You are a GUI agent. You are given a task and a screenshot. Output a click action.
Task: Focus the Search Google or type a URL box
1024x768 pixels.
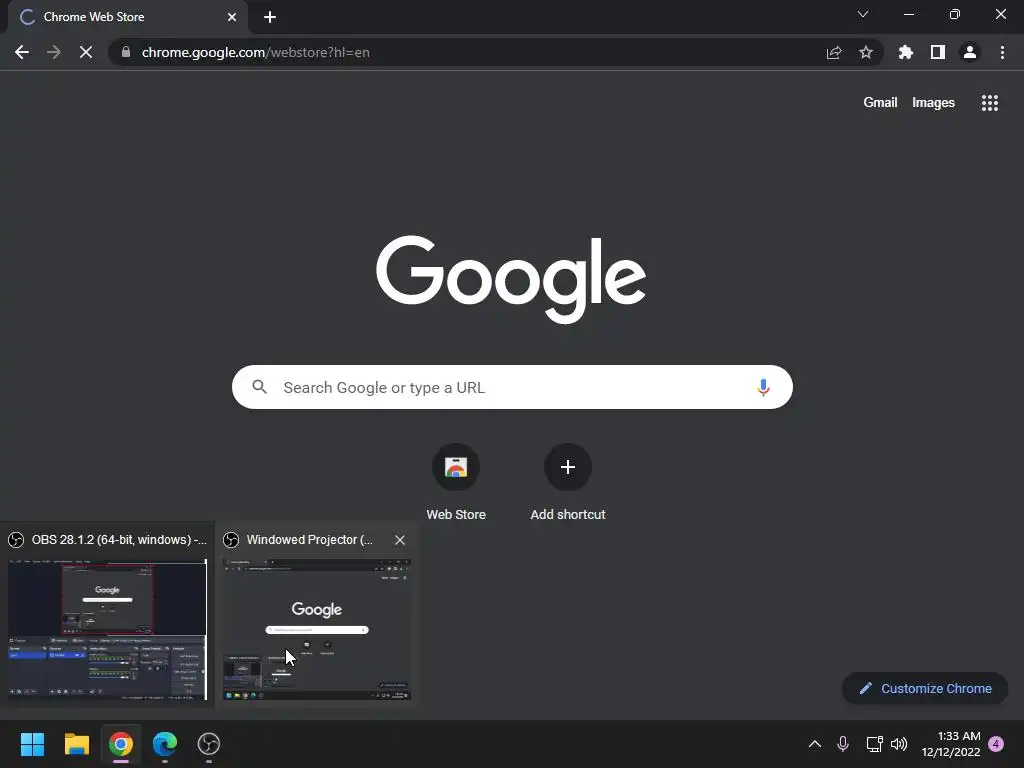[512, 387]
